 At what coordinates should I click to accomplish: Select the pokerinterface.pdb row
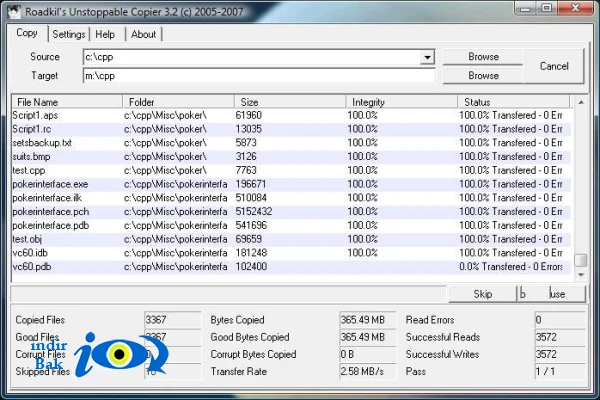(291, 225)
